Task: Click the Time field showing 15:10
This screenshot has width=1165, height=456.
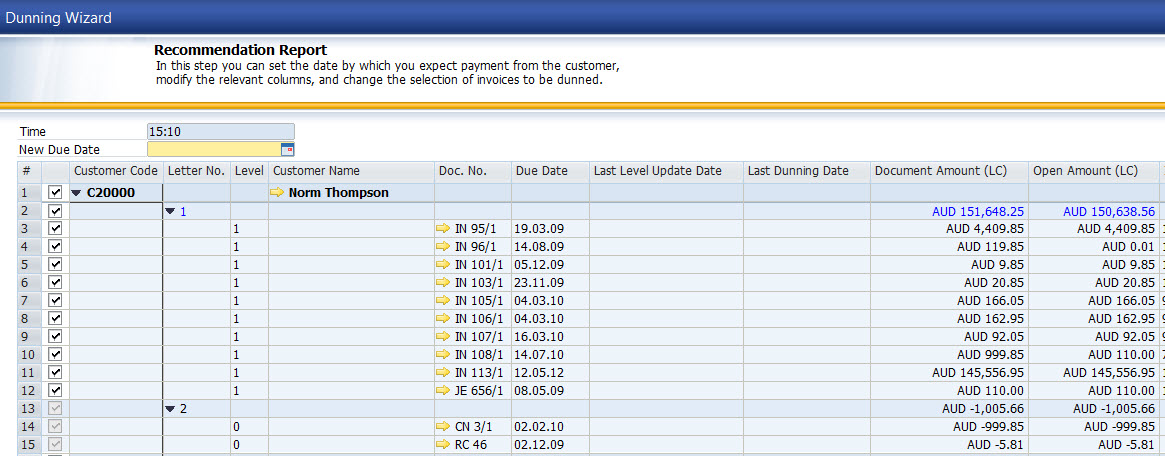Action: point(220,131)
